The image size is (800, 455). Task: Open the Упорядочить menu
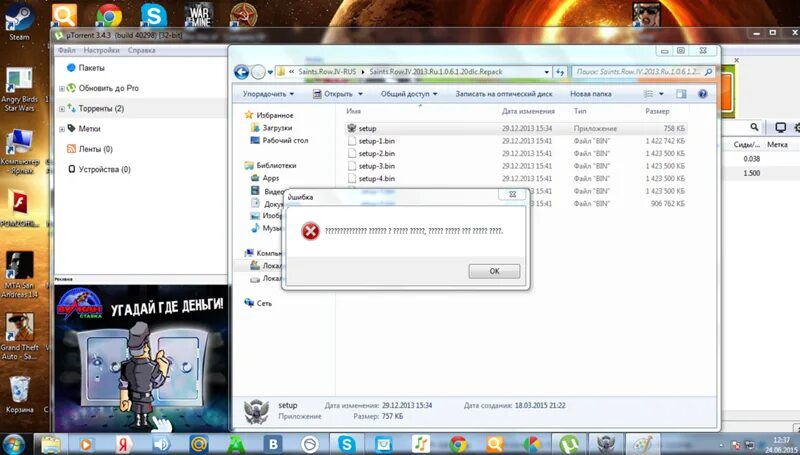[x=268, y=94]
